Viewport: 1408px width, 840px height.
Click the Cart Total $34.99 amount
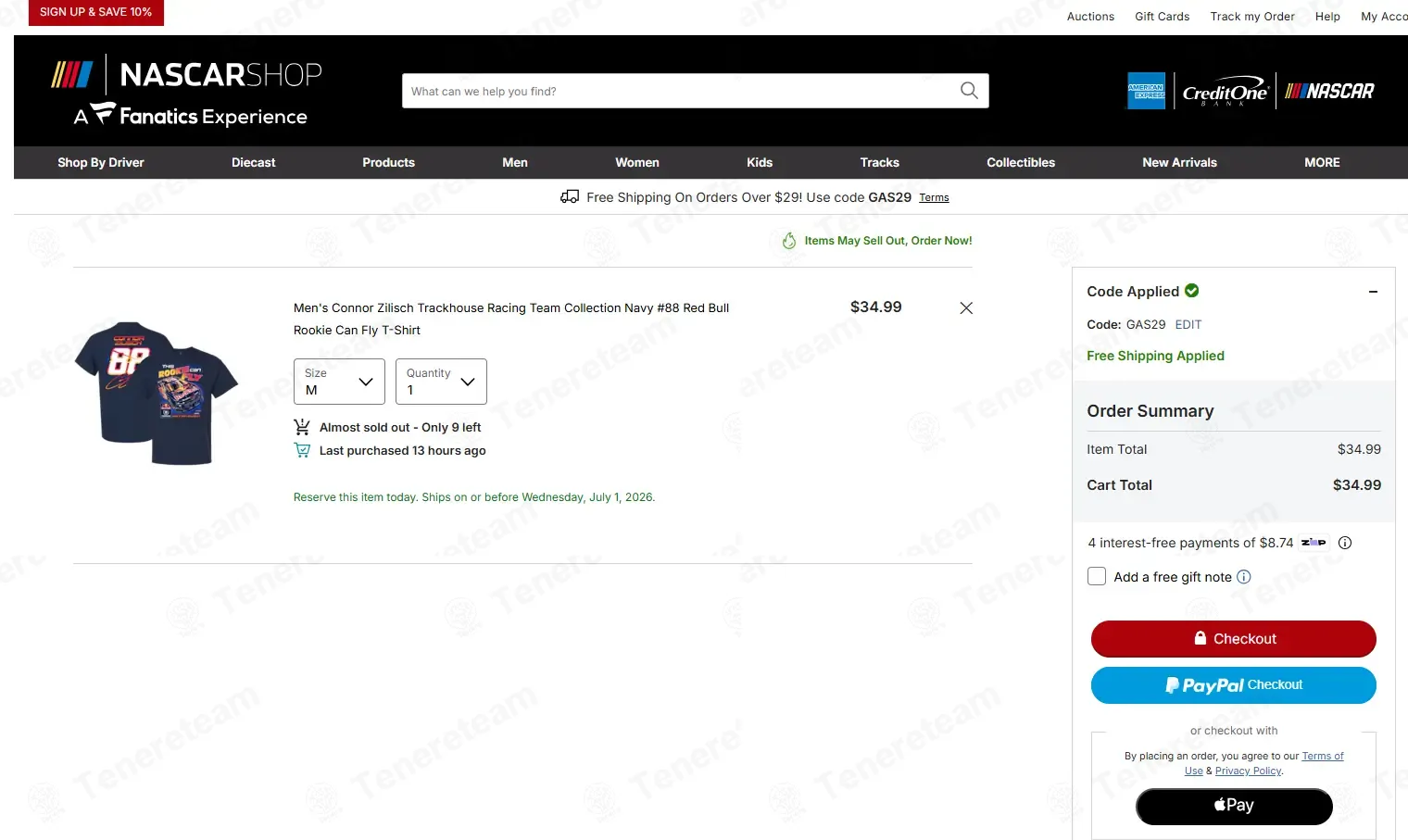click(x=1357, y=485)
